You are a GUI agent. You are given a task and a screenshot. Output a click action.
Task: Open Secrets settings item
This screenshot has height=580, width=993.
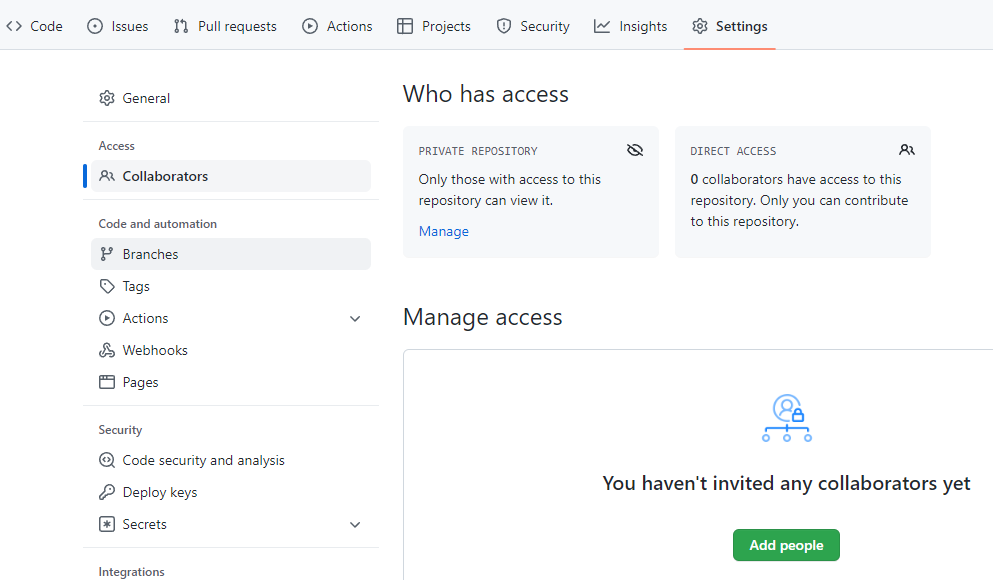pyautogui.click(x=231, y=524)
